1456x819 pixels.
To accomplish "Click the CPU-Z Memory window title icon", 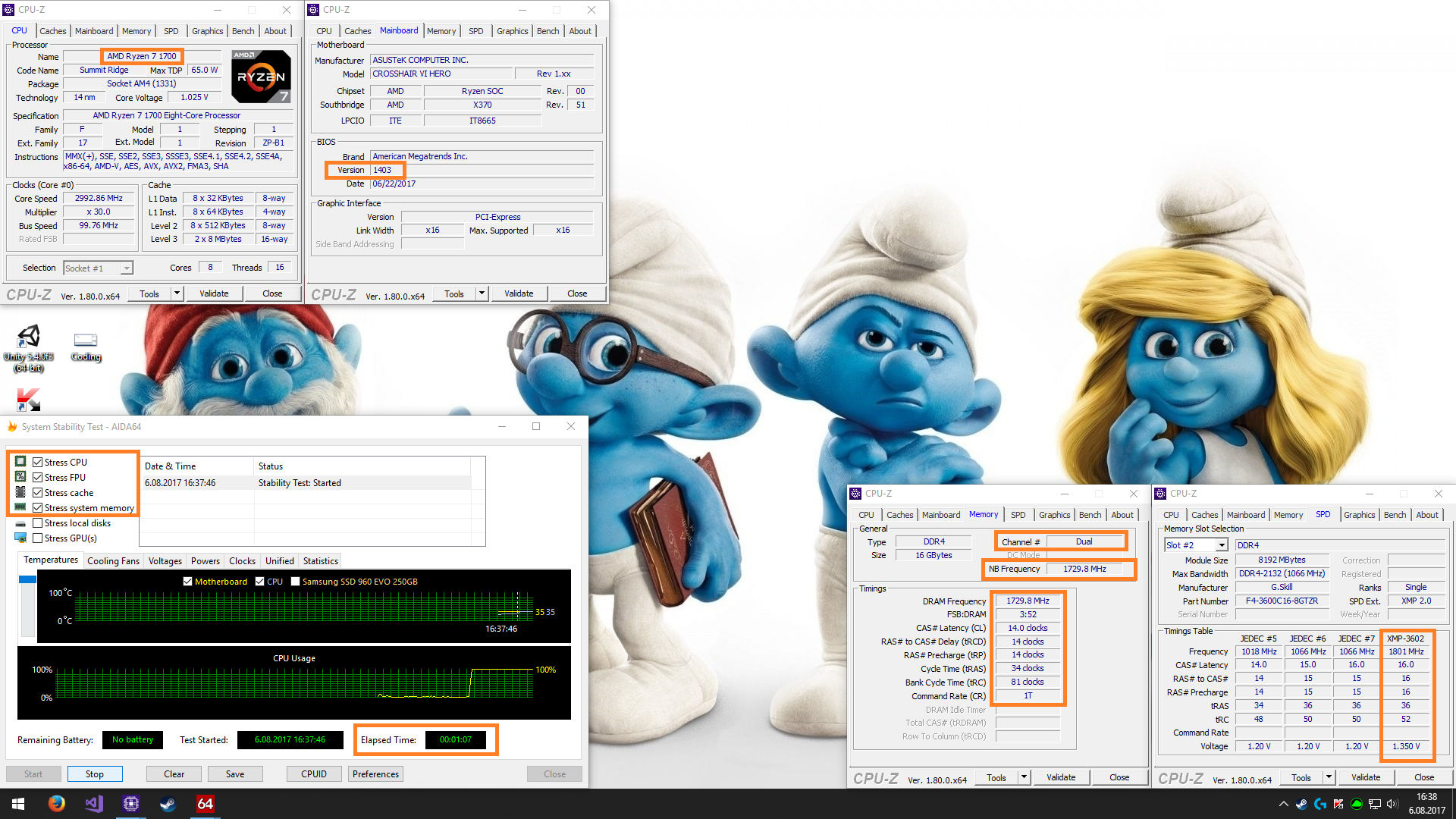I will 856,494.
